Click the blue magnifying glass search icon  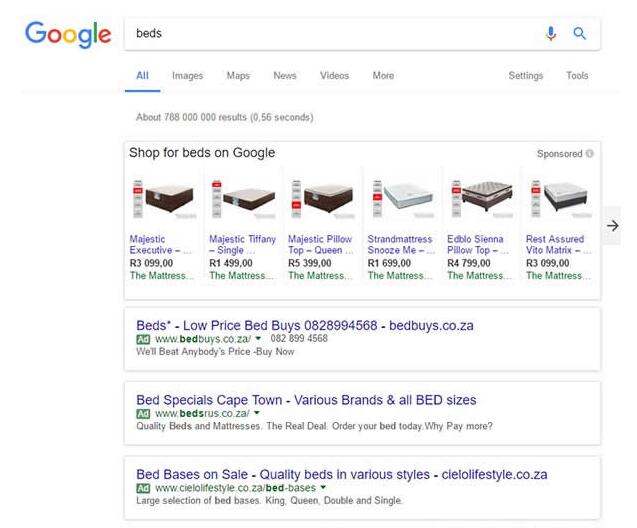[579, 33]
